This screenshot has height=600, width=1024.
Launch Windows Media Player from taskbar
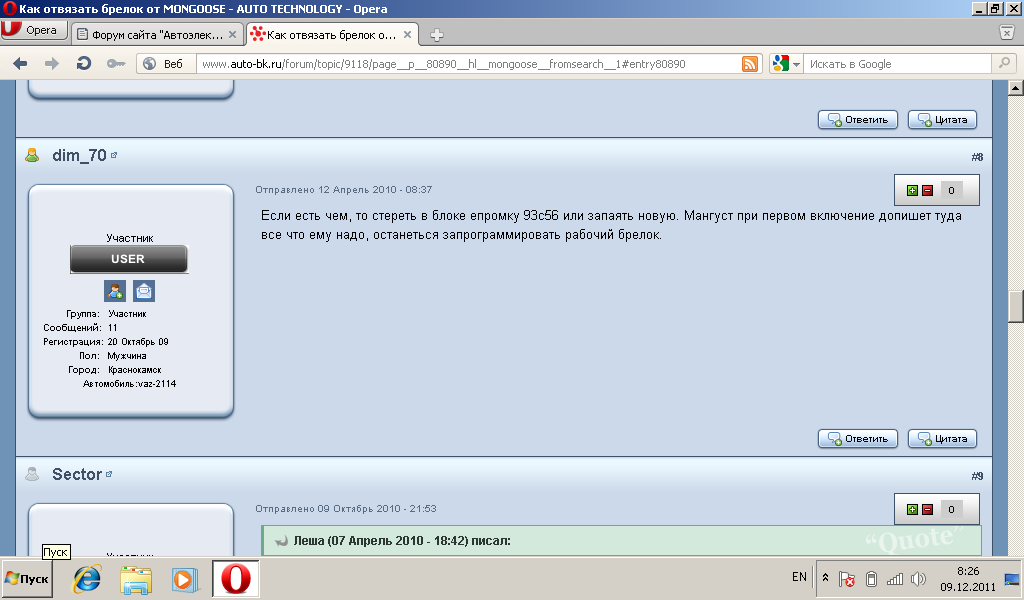(x=185, y=579)
